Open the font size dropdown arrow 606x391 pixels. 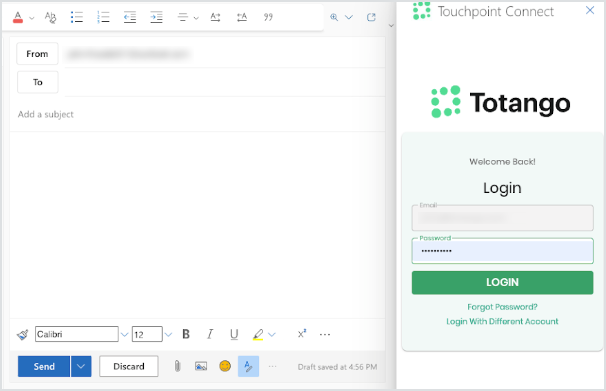pyautogui.click(x=168, y=335)
